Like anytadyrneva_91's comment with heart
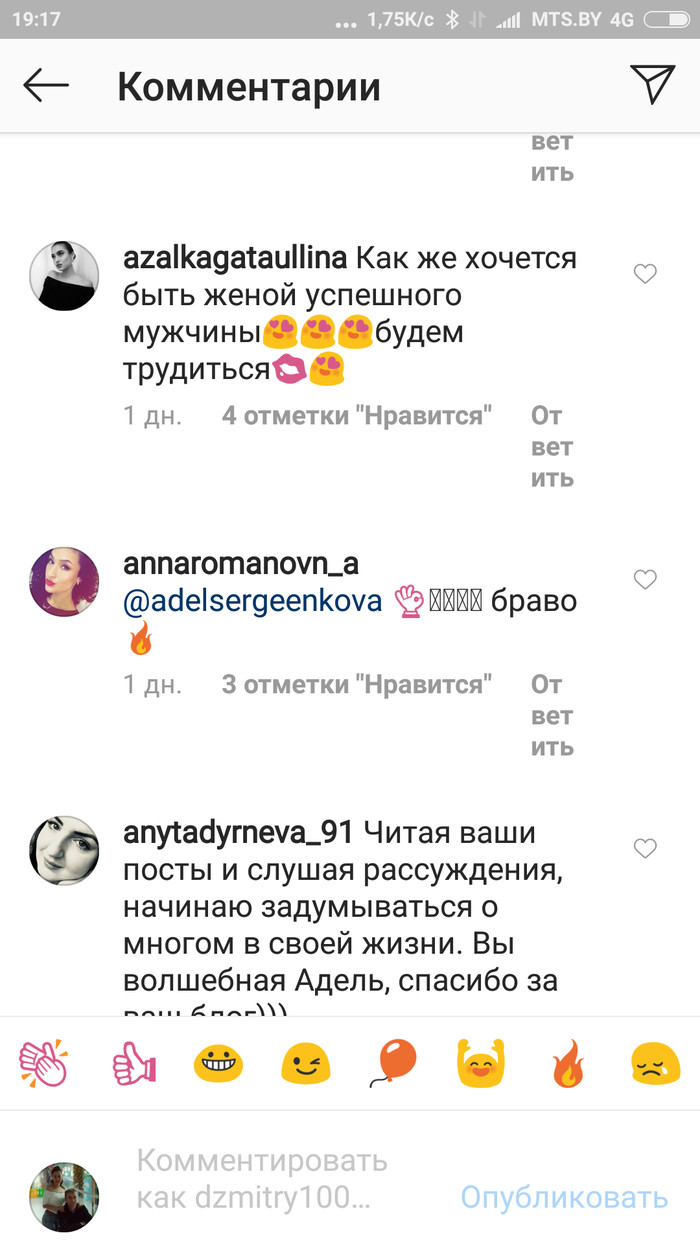Viewport: 700px width, 1244px height. (646, 849)
